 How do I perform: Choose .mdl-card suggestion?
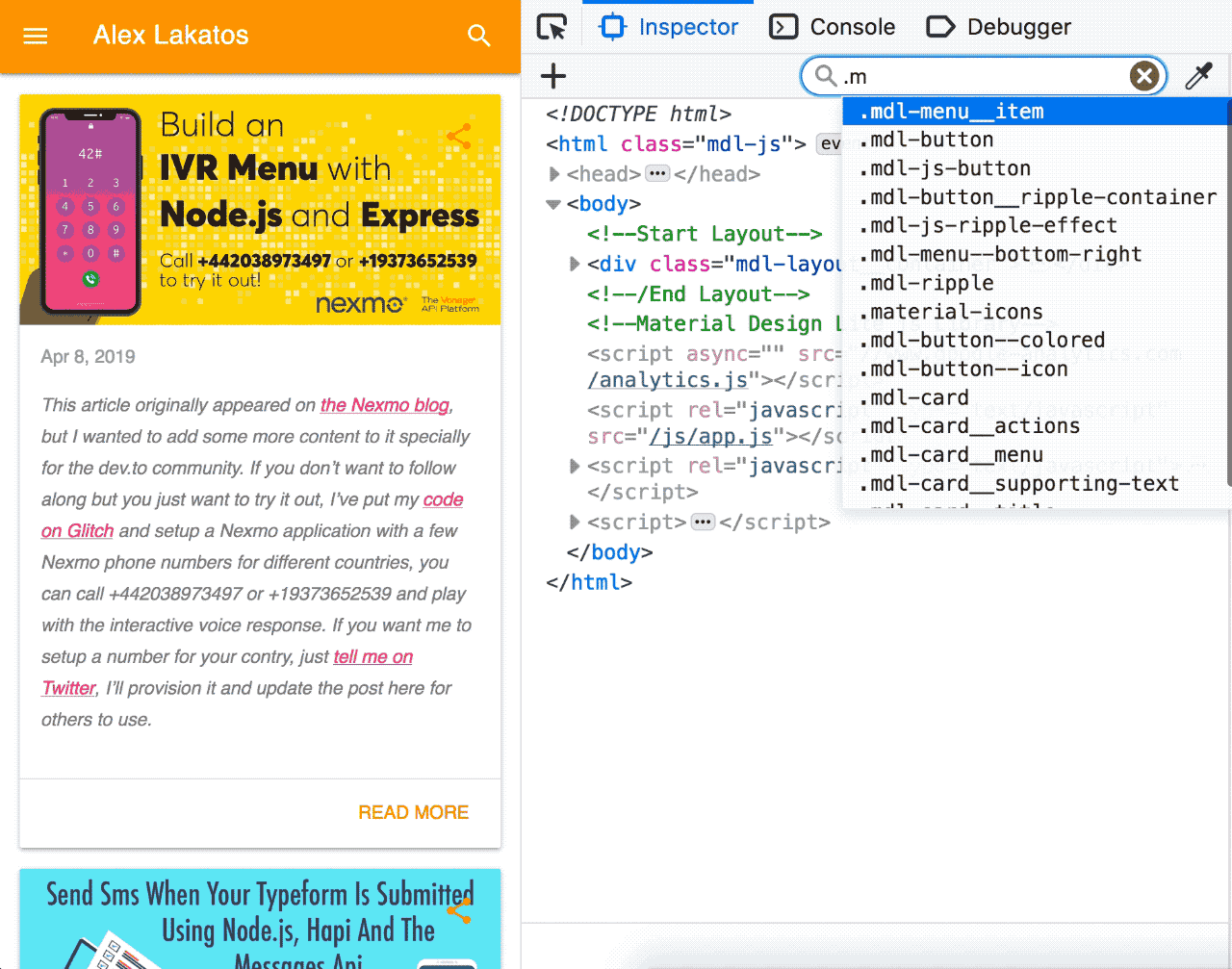click(x=1036, y=397)
